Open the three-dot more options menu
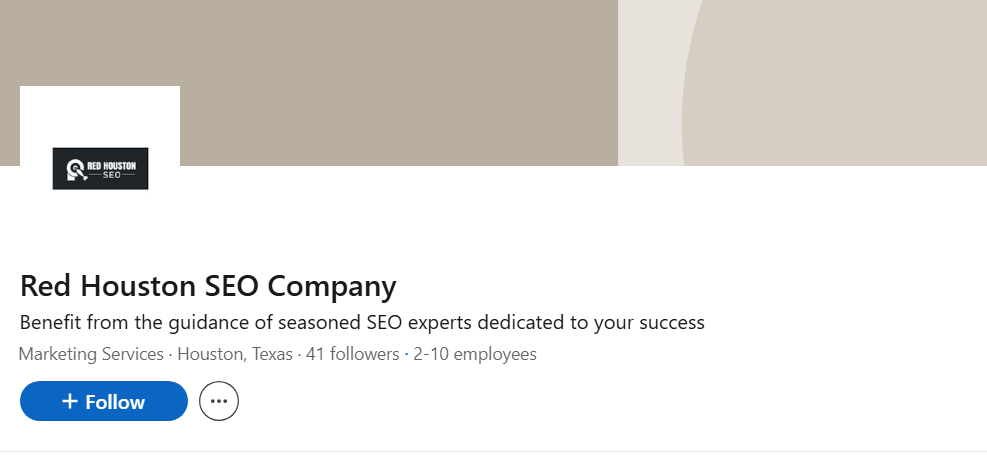 [x=219, y=401]
